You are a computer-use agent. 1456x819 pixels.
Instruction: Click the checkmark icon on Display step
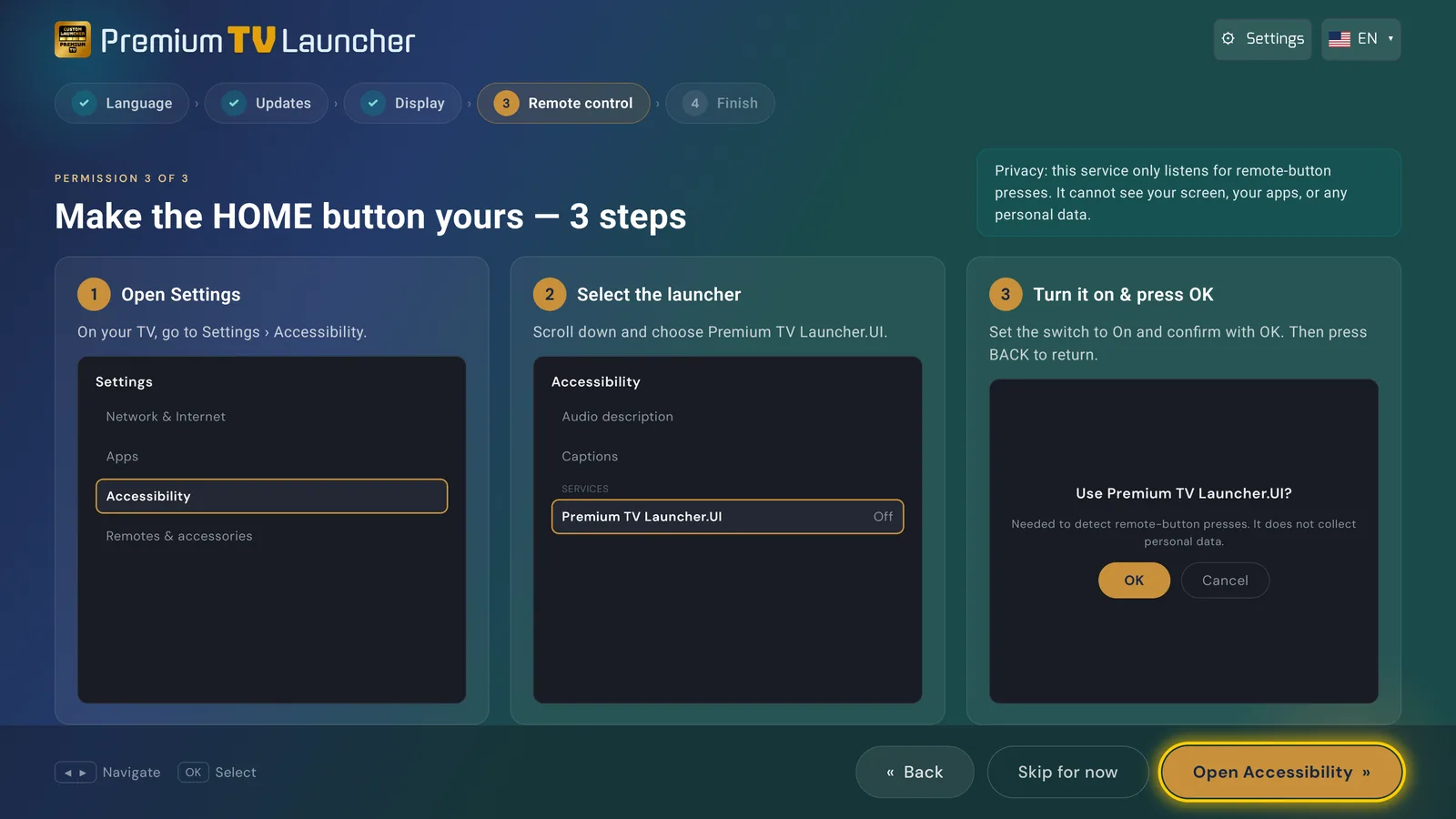click(x=373, y=103)
